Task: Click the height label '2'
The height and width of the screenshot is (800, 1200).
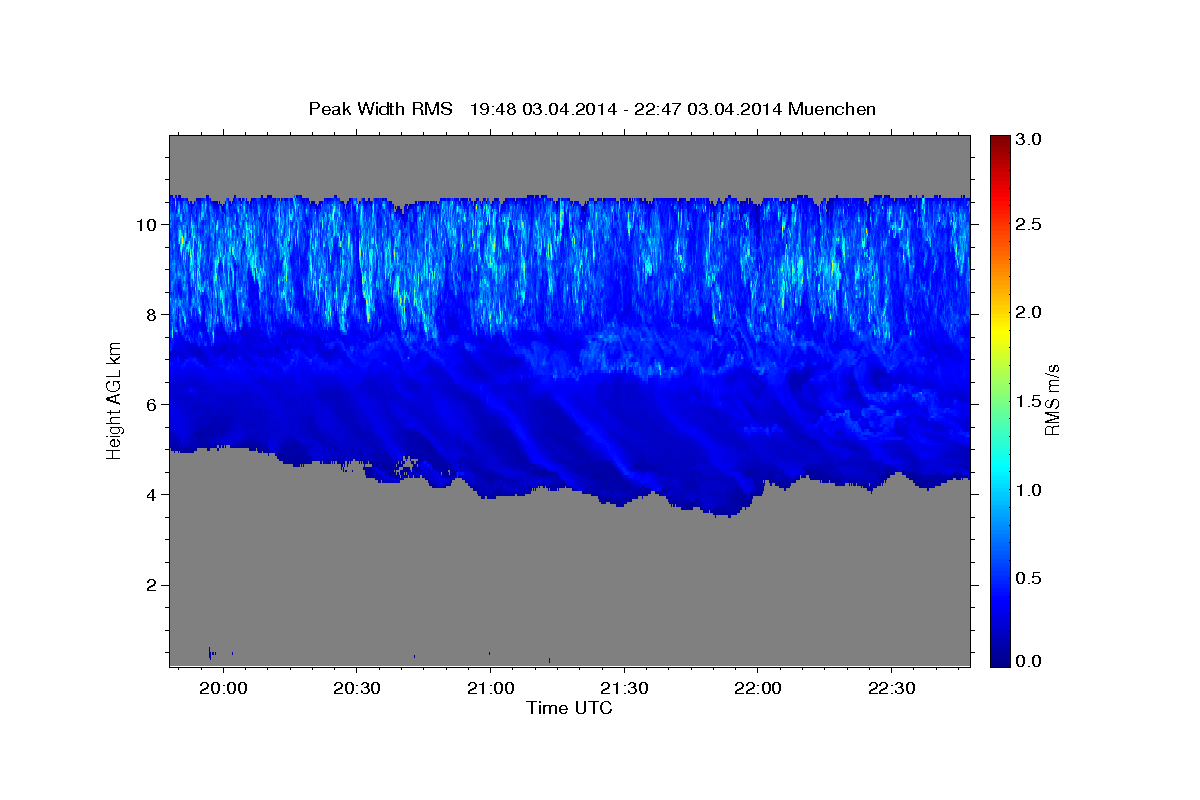Action: point(152,585)
